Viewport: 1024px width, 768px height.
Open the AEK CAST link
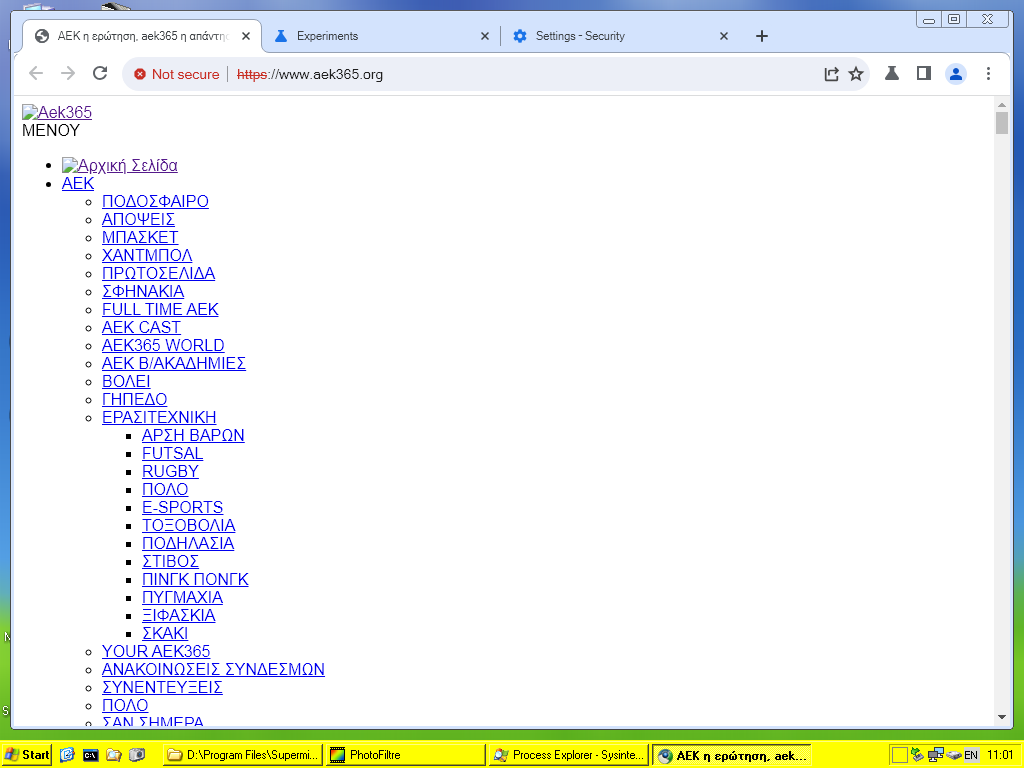(141, 327)
